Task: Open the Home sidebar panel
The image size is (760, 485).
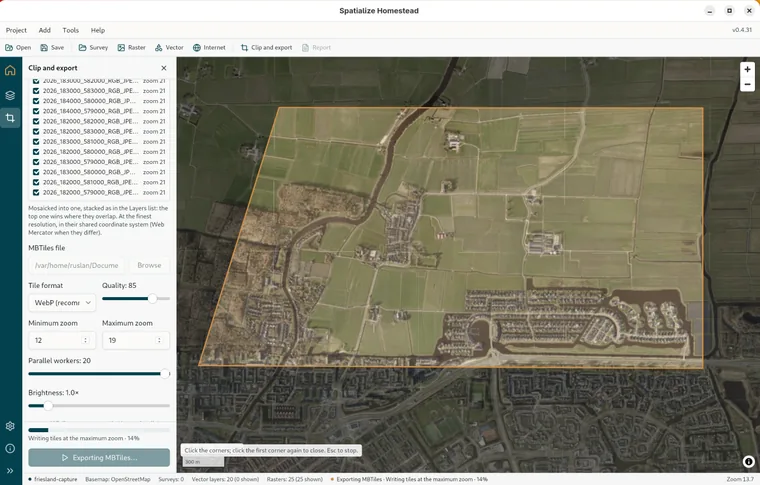Action: pos(10,70)
